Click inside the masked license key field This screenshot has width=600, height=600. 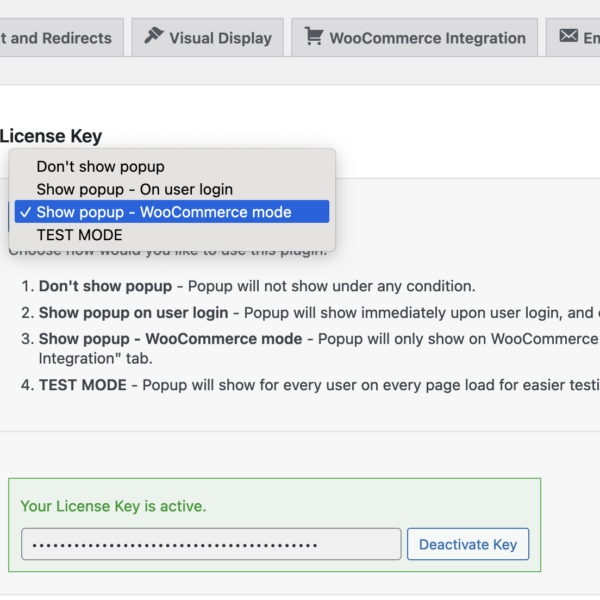click(211, 544)
